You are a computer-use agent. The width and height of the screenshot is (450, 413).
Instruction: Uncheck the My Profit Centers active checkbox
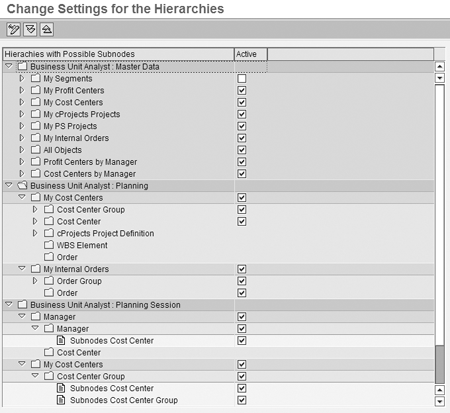(x=242, y=91)
